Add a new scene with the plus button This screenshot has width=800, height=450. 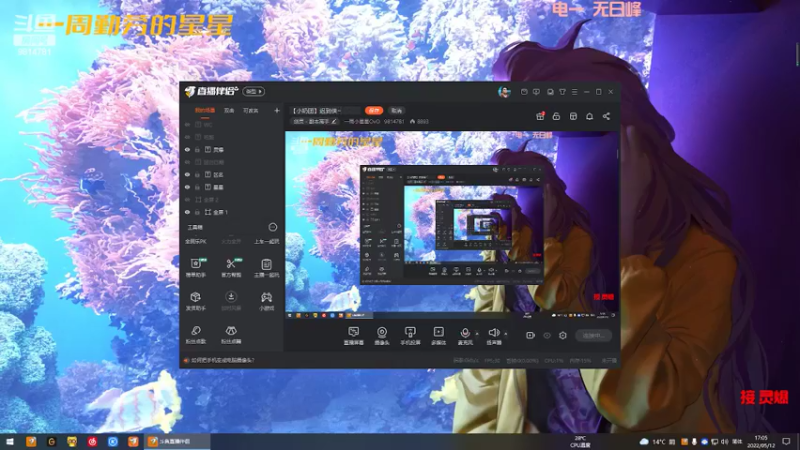click(277, 110)
